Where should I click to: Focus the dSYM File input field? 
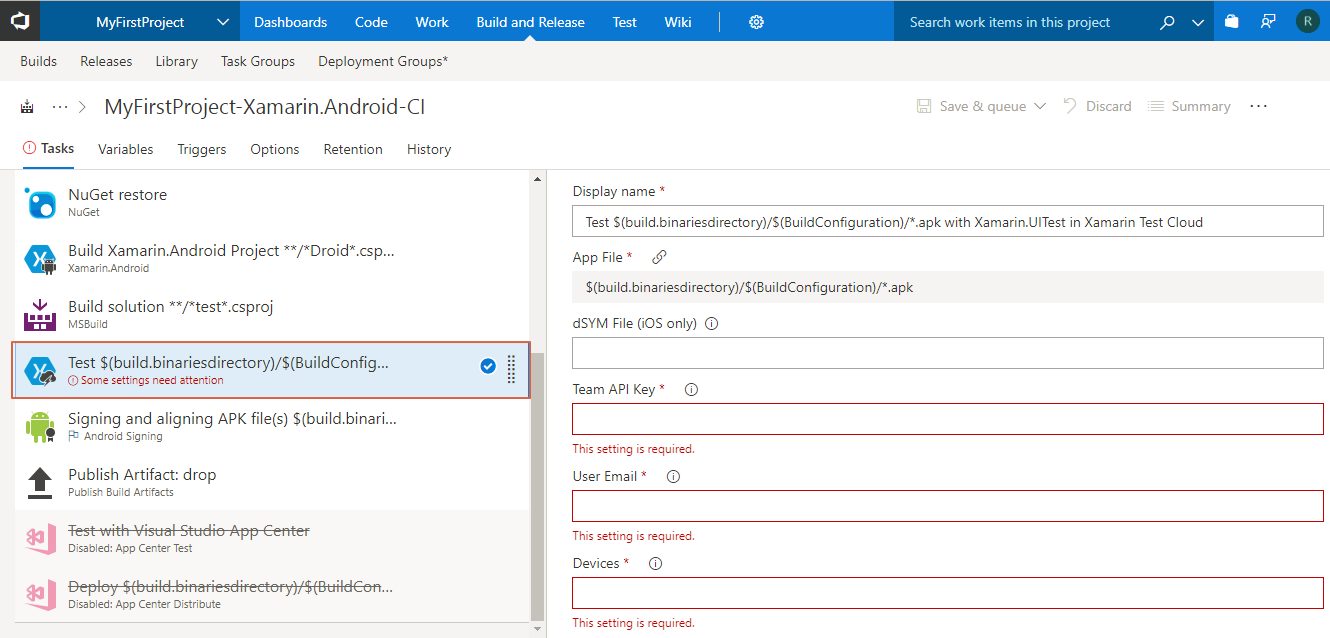pyautogui.click(x=948, y=353)
